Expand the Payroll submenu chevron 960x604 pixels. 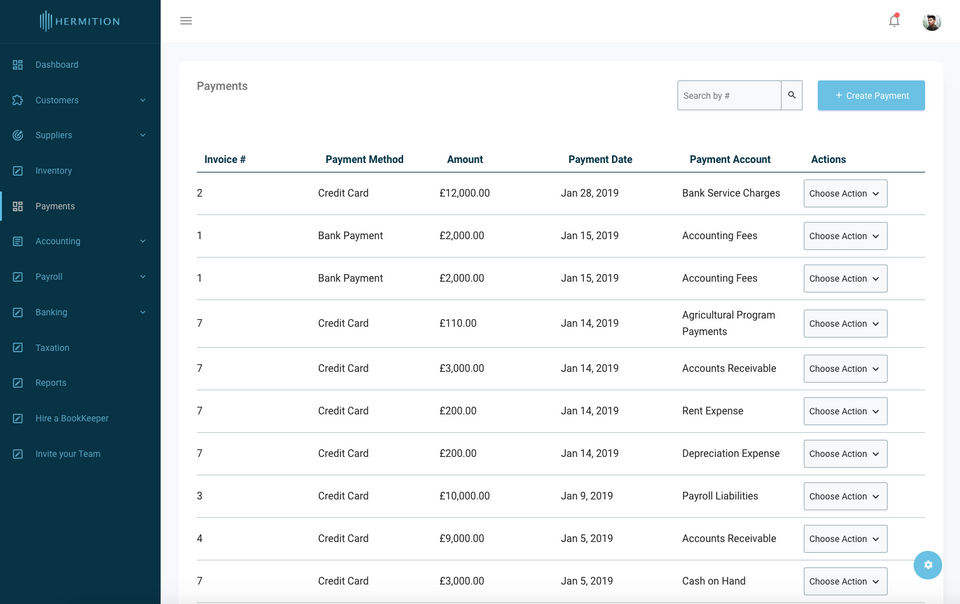143,277
